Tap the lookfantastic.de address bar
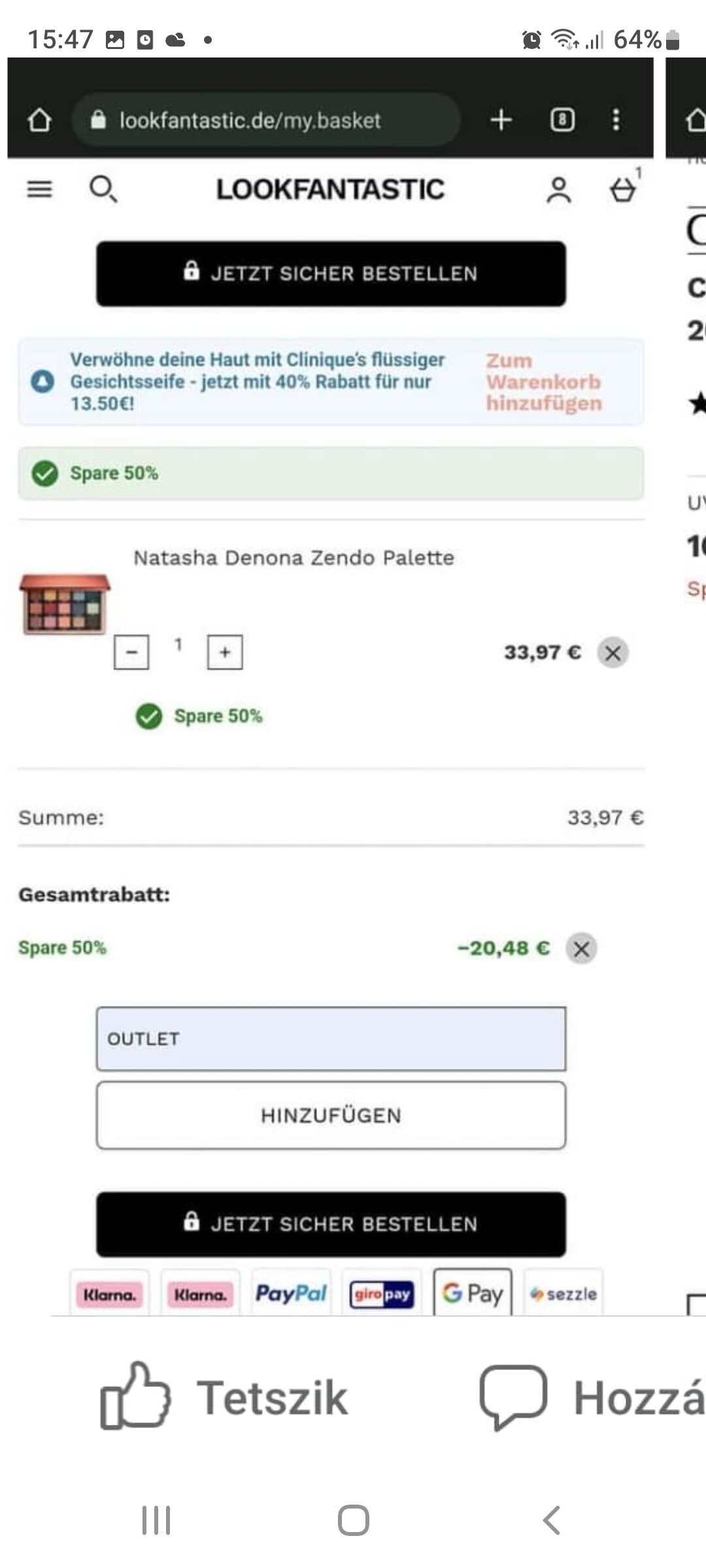706x1568 pixels. point(265,120)
